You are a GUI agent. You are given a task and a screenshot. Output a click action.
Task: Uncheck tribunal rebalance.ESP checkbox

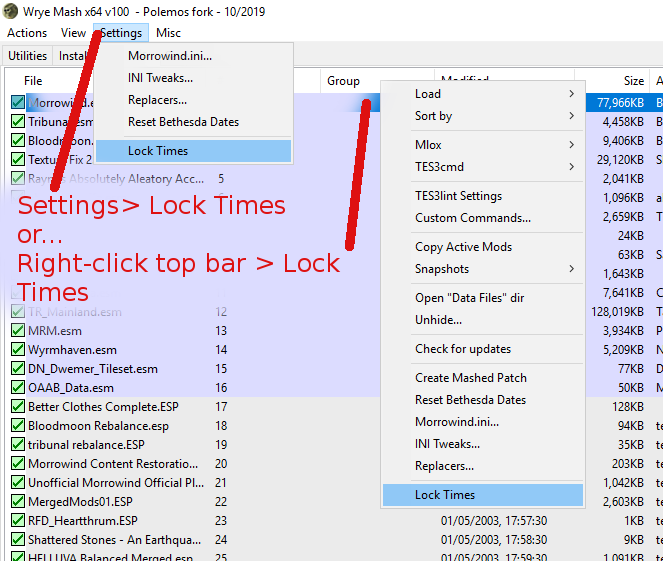coord(18,444)
